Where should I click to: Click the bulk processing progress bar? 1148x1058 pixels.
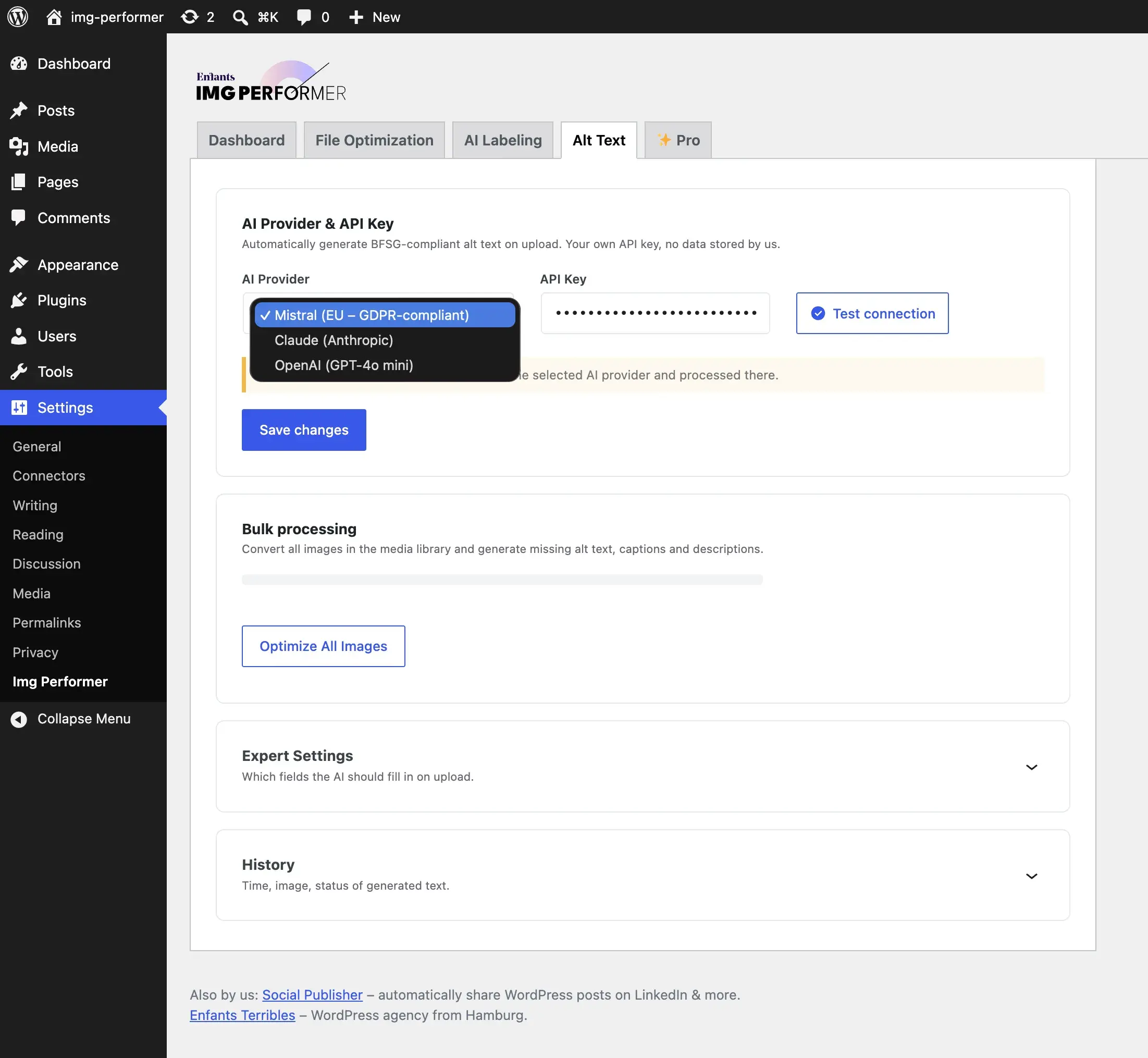click(x=502, y=580)
